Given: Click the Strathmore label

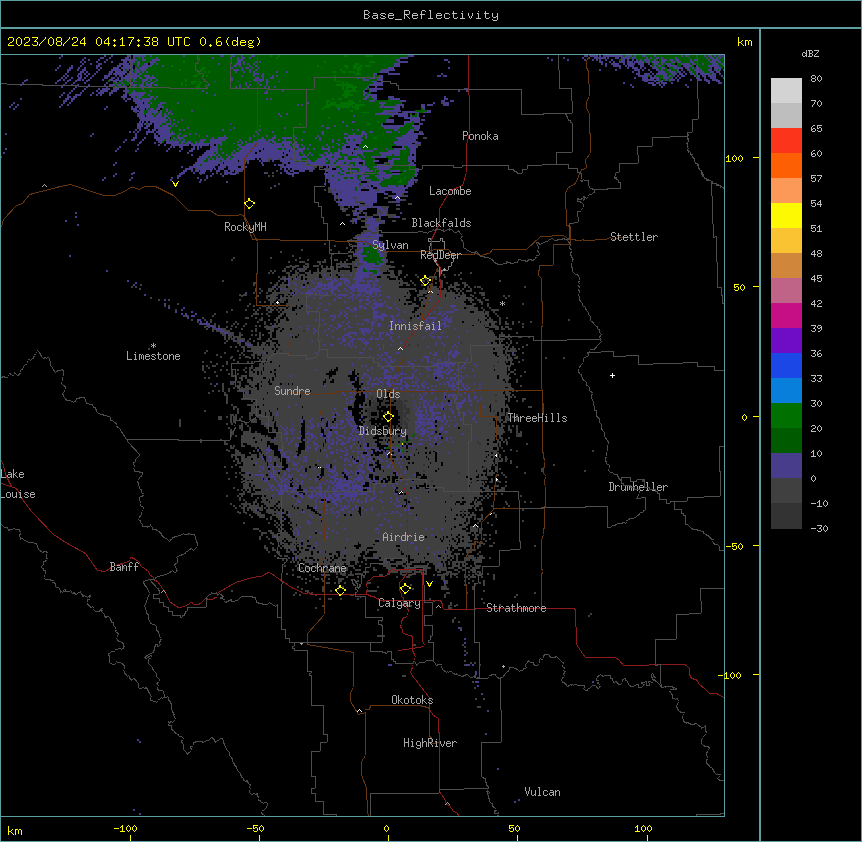Looking at the screenshot, I should (516, 608).
